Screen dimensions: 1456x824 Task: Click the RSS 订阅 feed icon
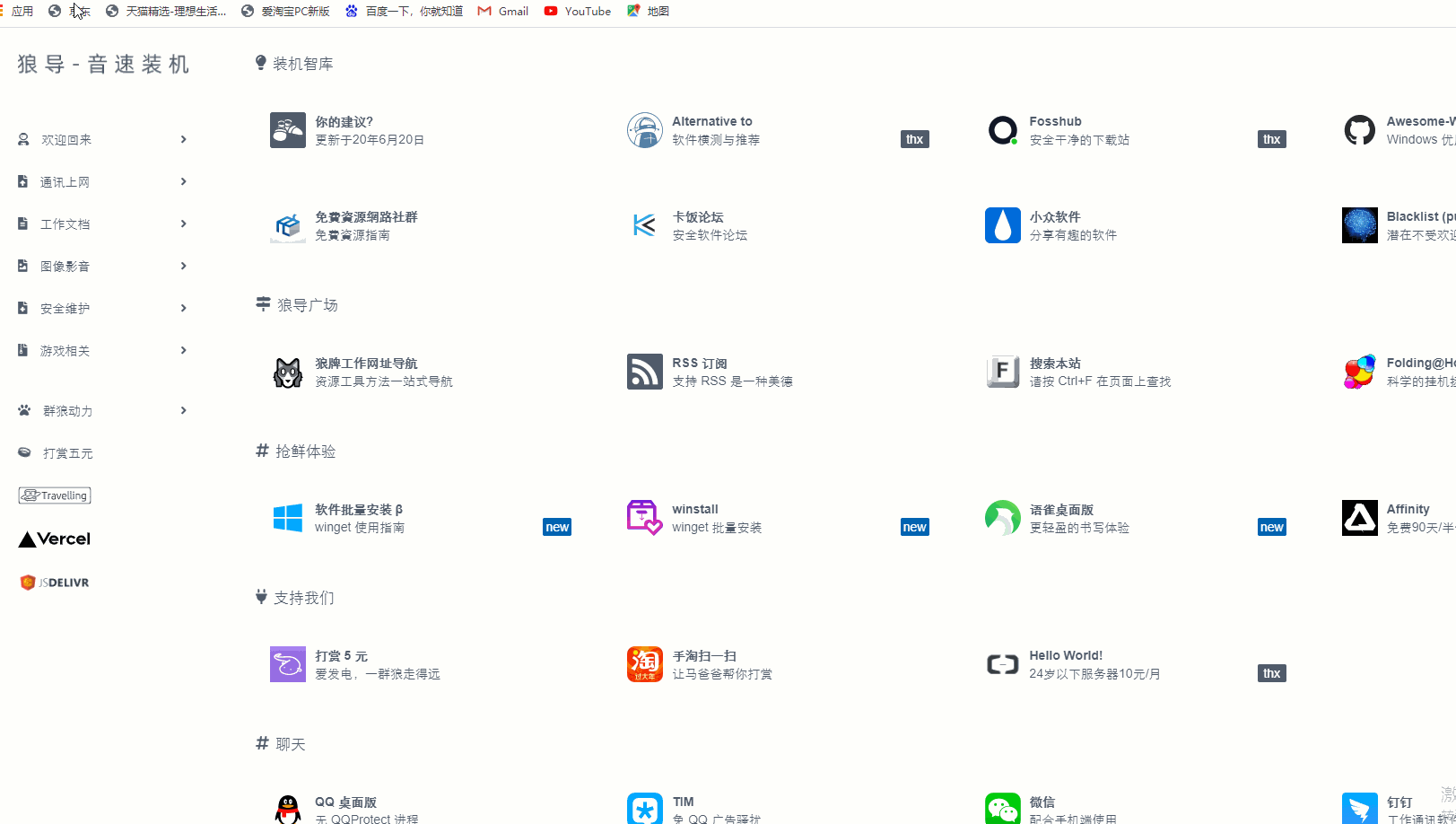tap(644, 372)
